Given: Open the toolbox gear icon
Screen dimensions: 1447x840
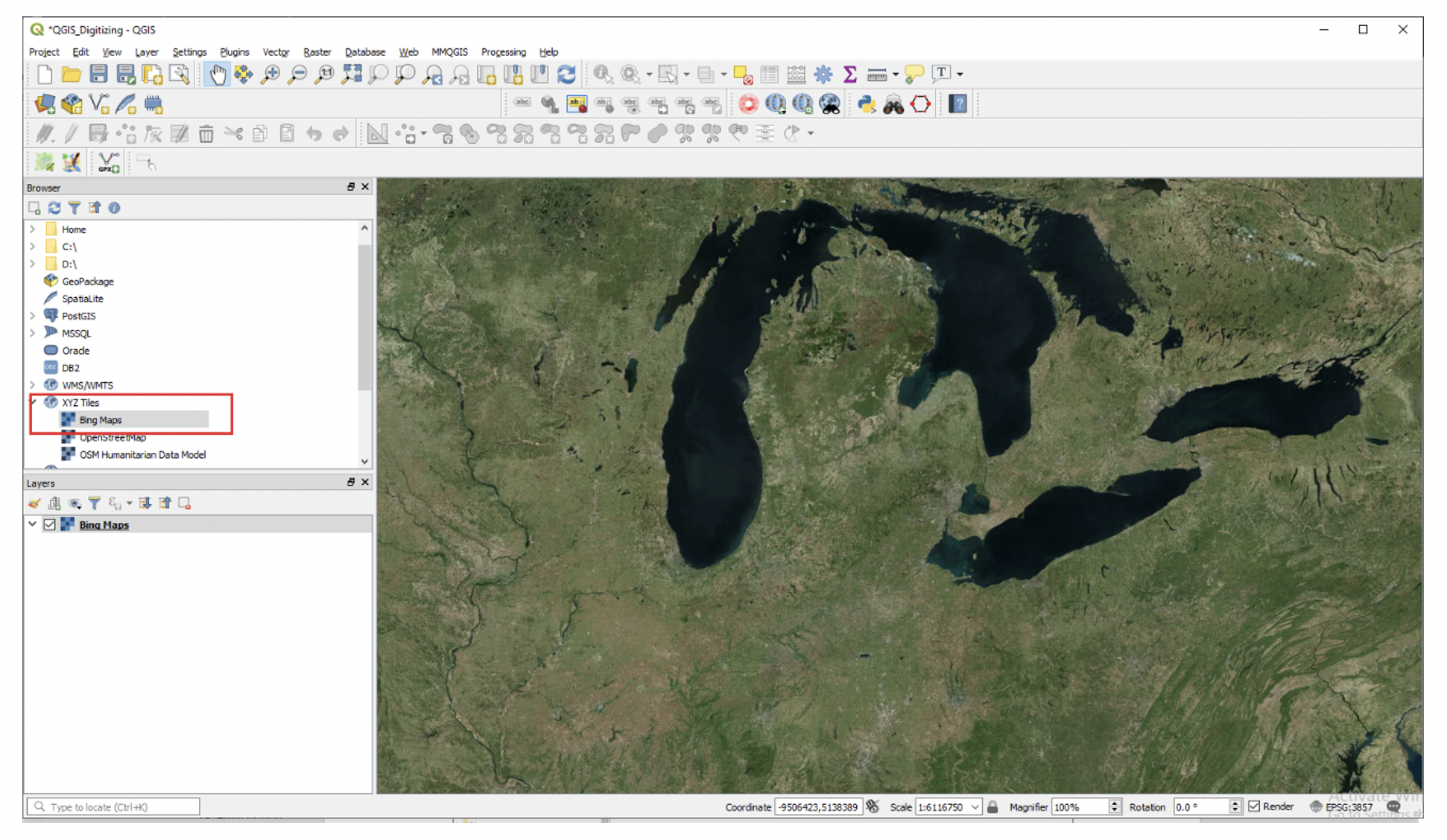Looking at the screenshot, I should pos(823,74).
